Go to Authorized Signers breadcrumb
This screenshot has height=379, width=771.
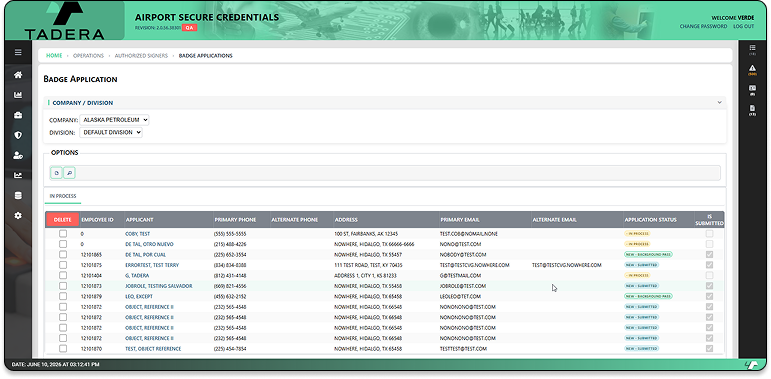pos(141,56)
